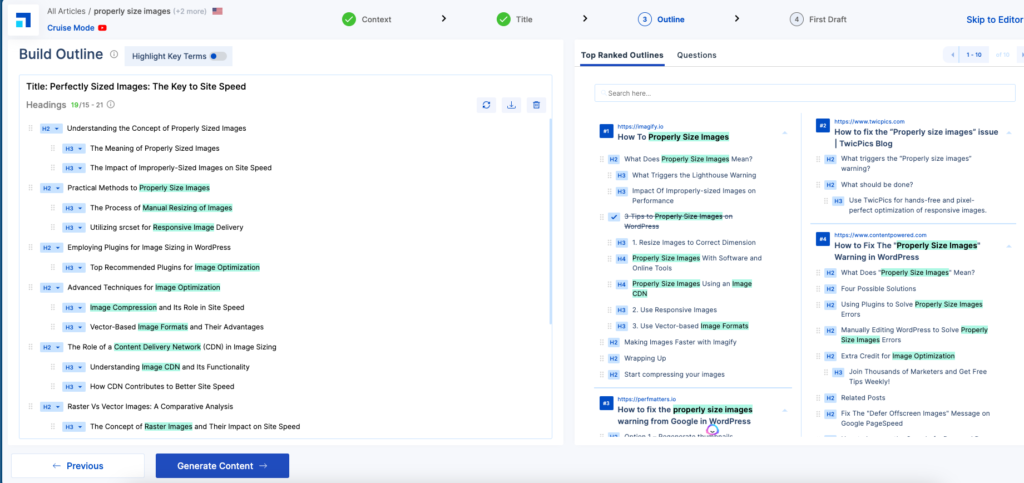The width and height of the screenshot is (1024, 483).
Task: Open H3 dropdown for 'The Meaning of Properly Sized Images'
Action: coord(74,148)
